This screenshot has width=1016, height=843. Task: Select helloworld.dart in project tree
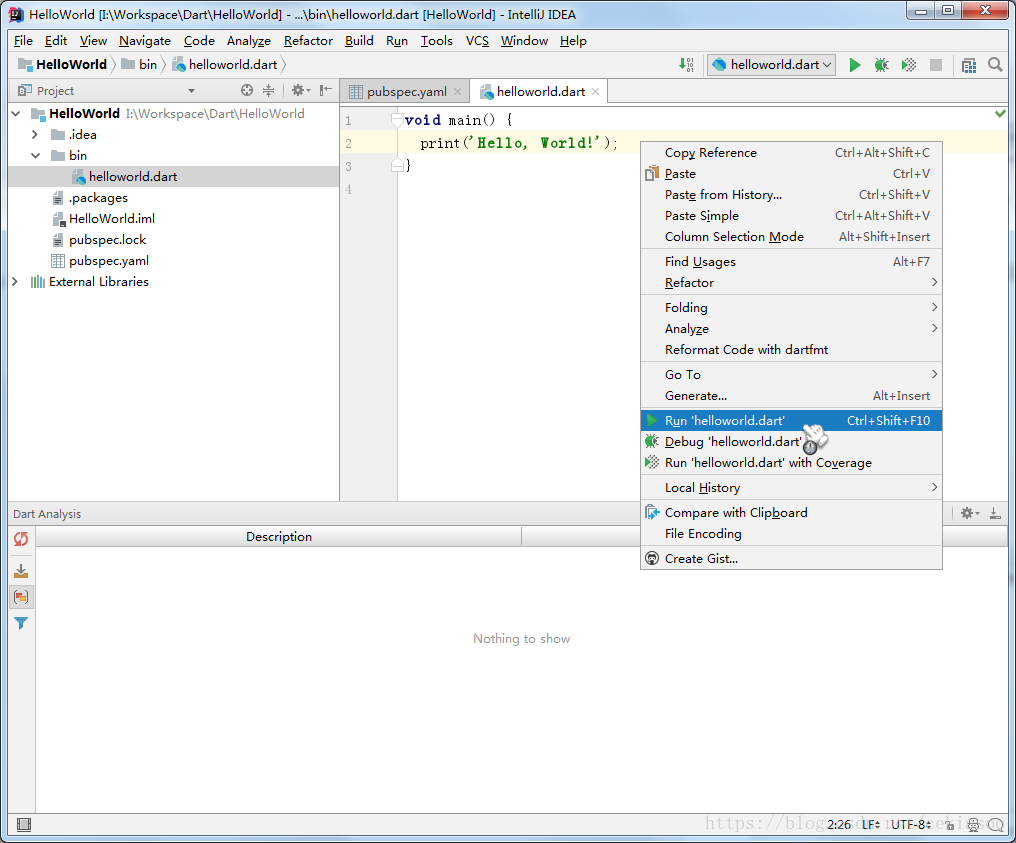tap(174, 177)
